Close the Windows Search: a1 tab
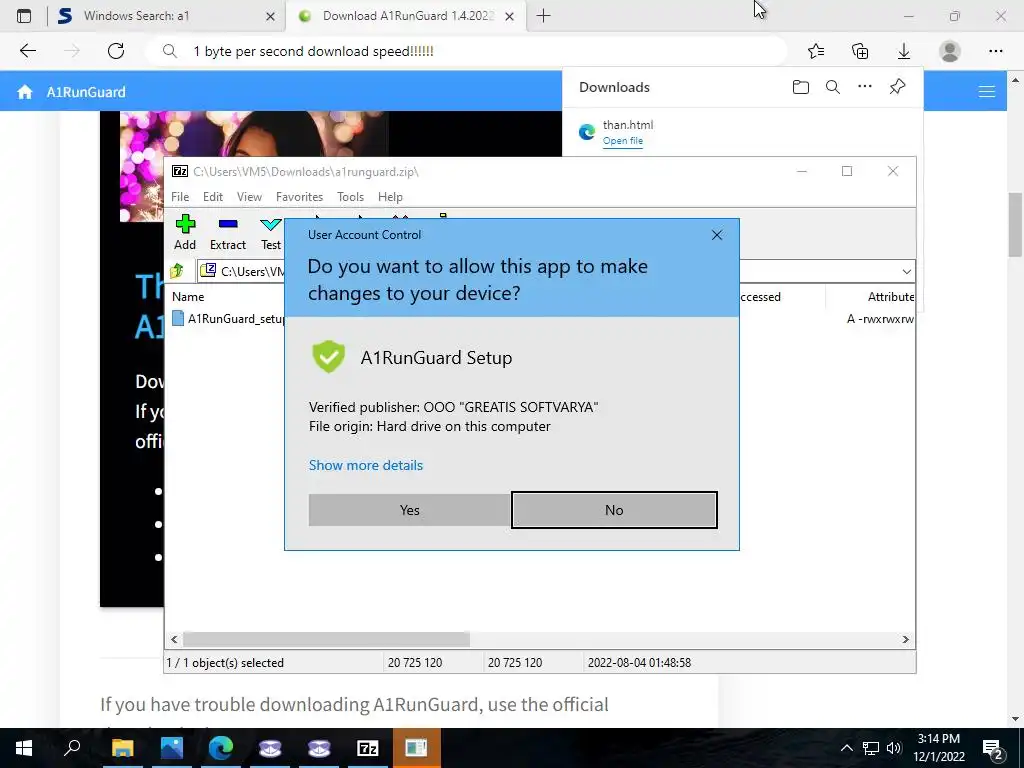The height and width of the screenshot is (768, 1024). tap(270, 16)
